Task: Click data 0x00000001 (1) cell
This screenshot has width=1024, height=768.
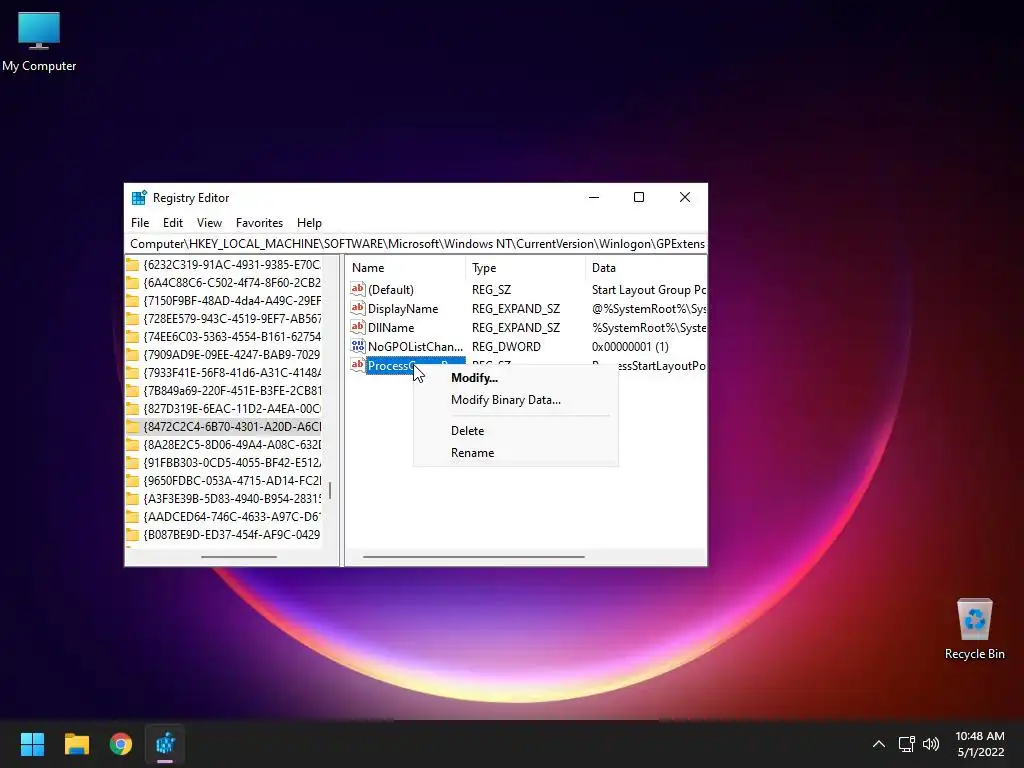Action: [630, 346]
